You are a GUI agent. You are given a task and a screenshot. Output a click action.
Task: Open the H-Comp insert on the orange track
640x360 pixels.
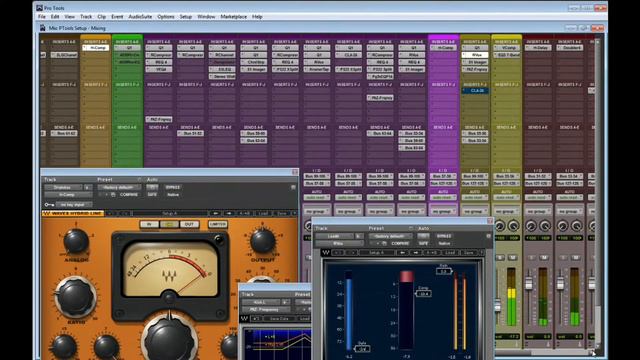[96, 48]
